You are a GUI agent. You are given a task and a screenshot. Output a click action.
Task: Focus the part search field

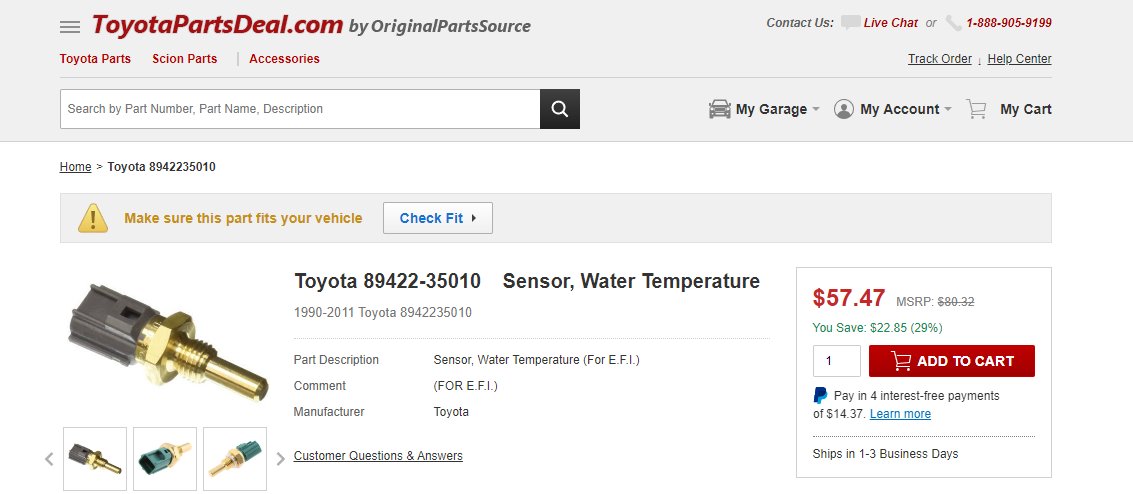pos(300,109)
